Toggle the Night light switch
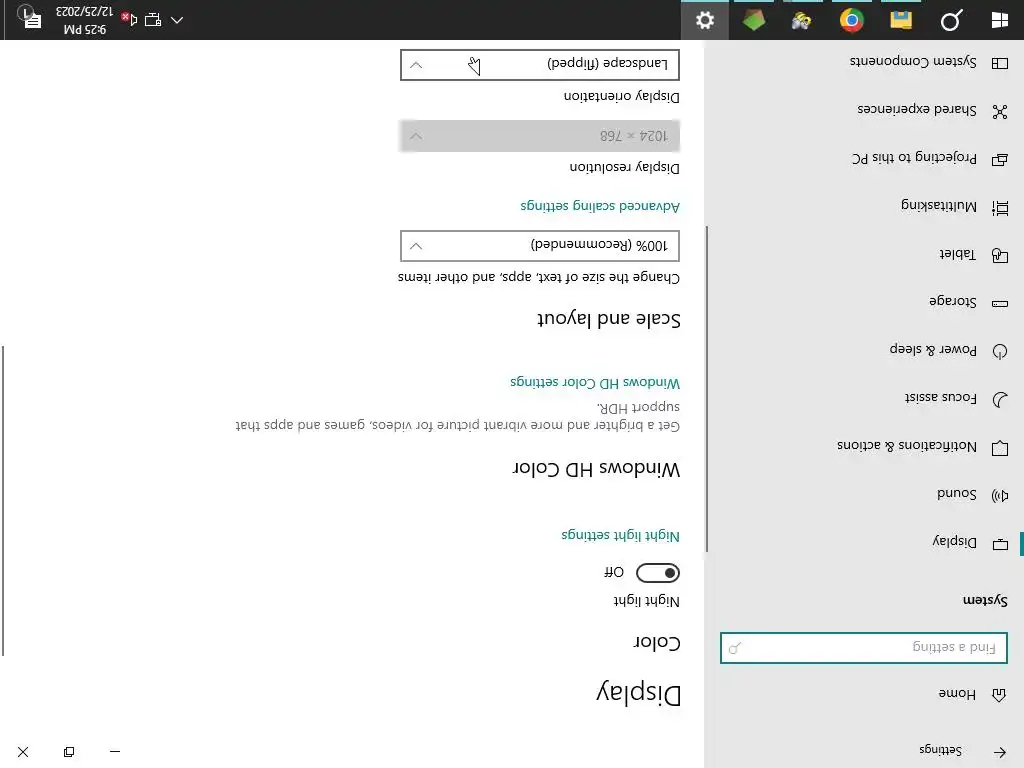 pos(658,573)
